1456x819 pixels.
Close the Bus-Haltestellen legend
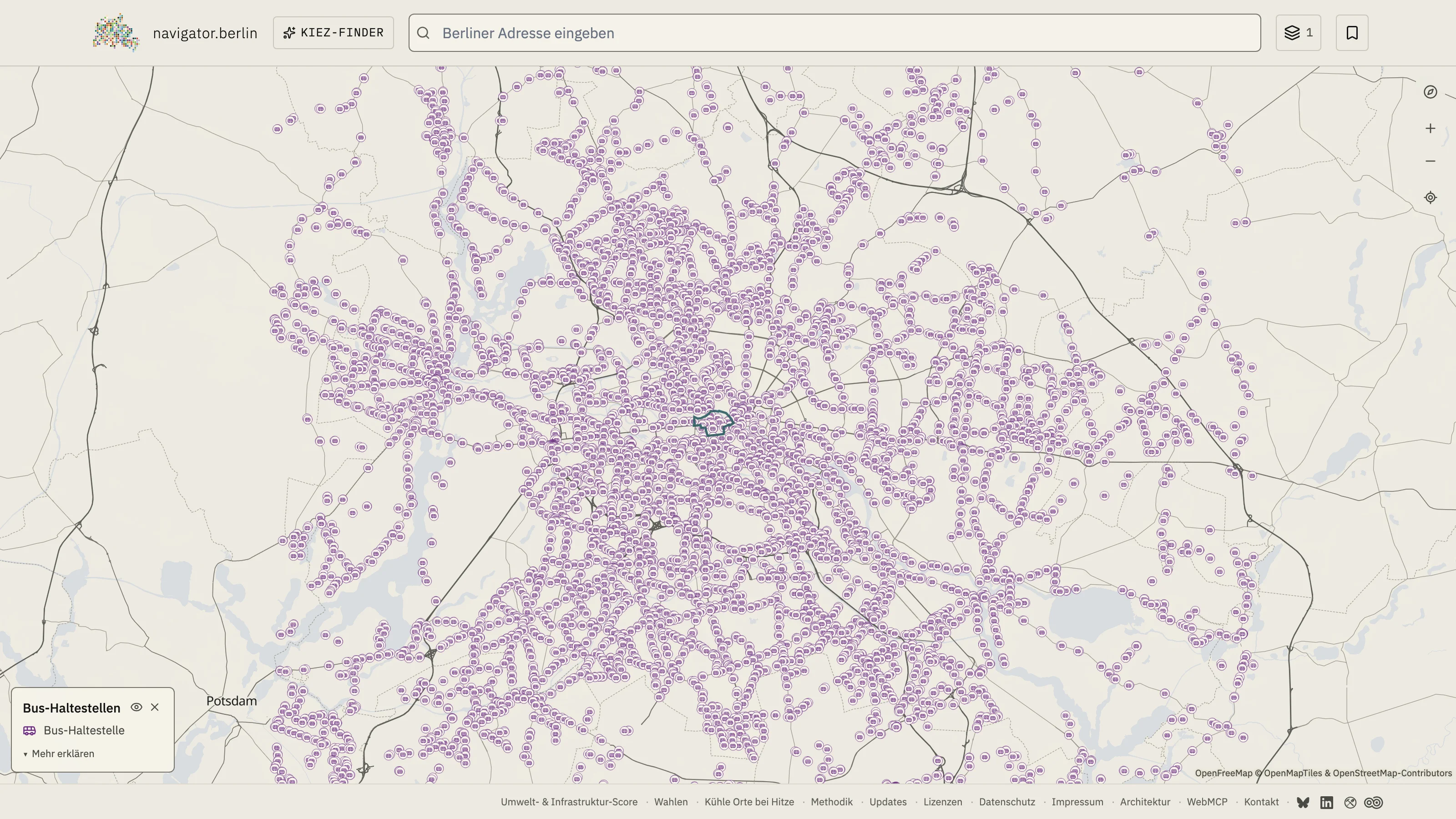click(155, 707)
